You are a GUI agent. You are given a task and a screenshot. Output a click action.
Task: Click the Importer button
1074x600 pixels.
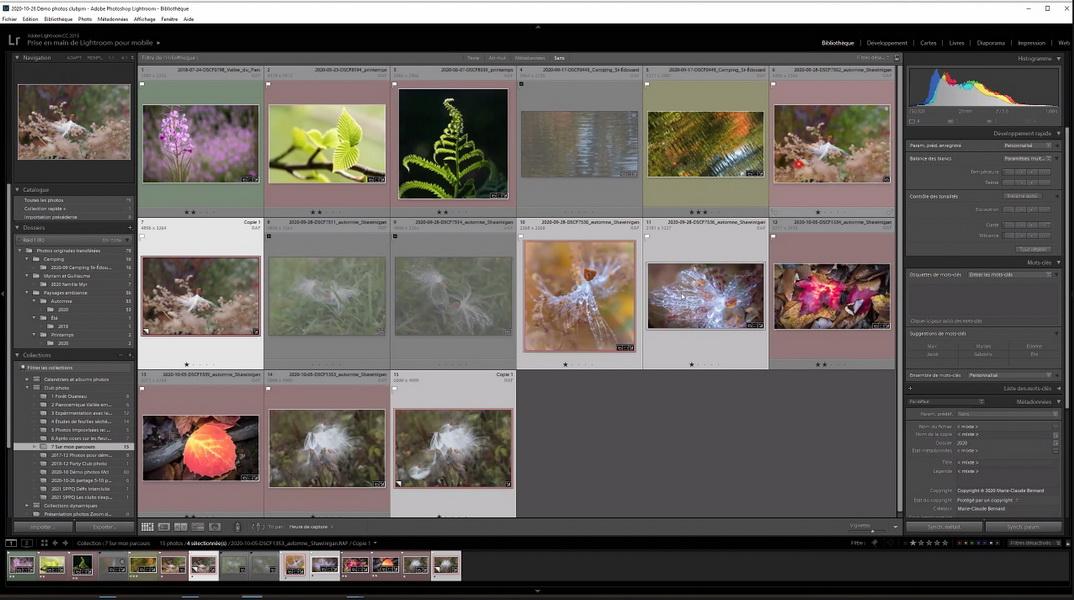click(x=42, y=526)
